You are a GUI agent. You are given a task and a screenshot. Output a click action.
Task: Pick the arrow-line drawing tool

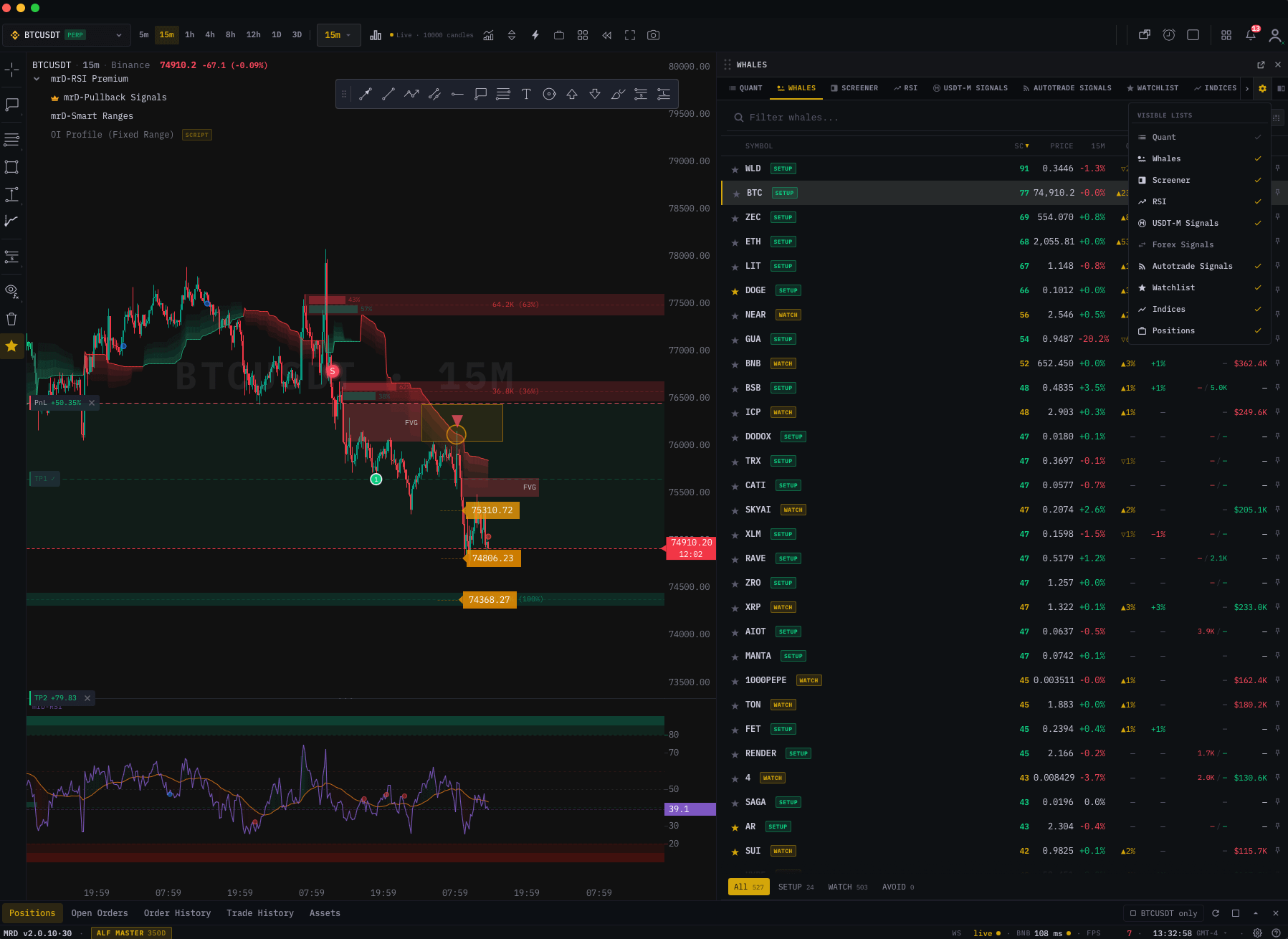coord(366,94)
